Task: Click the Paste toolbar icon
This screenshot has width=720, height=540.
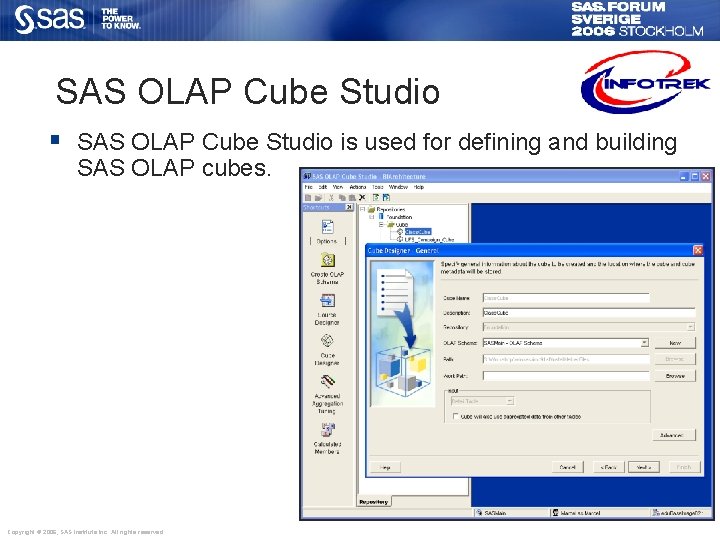Action: (x=352, y=197)
